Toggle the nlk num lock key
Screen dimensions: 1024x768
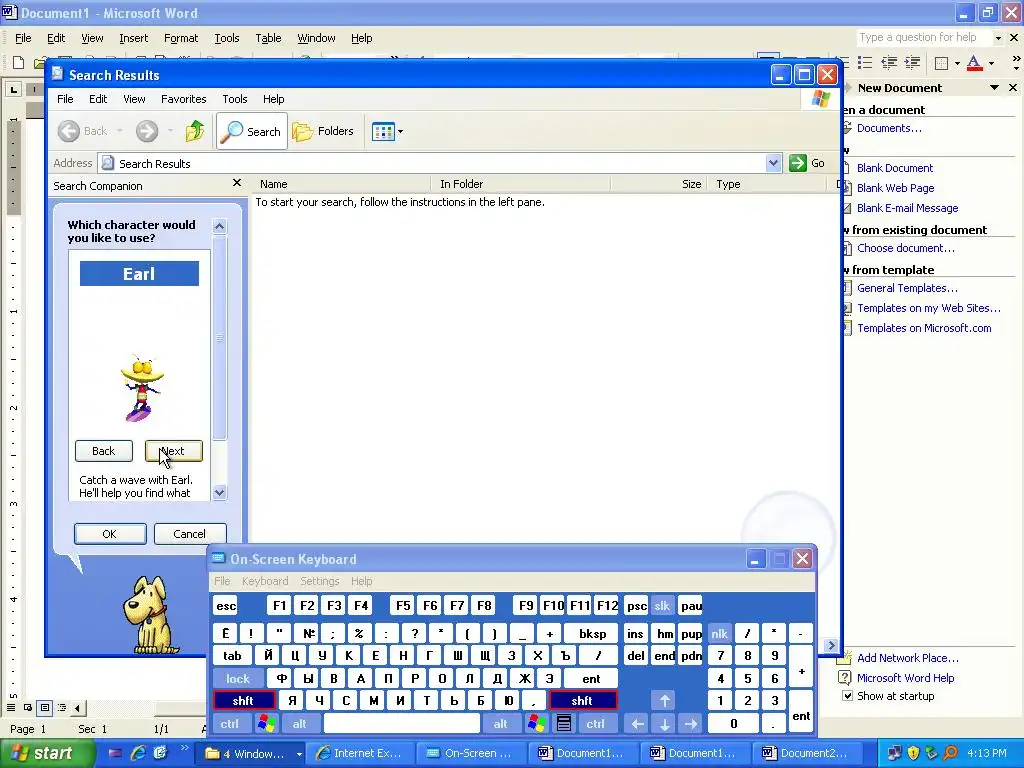[719, 633]
